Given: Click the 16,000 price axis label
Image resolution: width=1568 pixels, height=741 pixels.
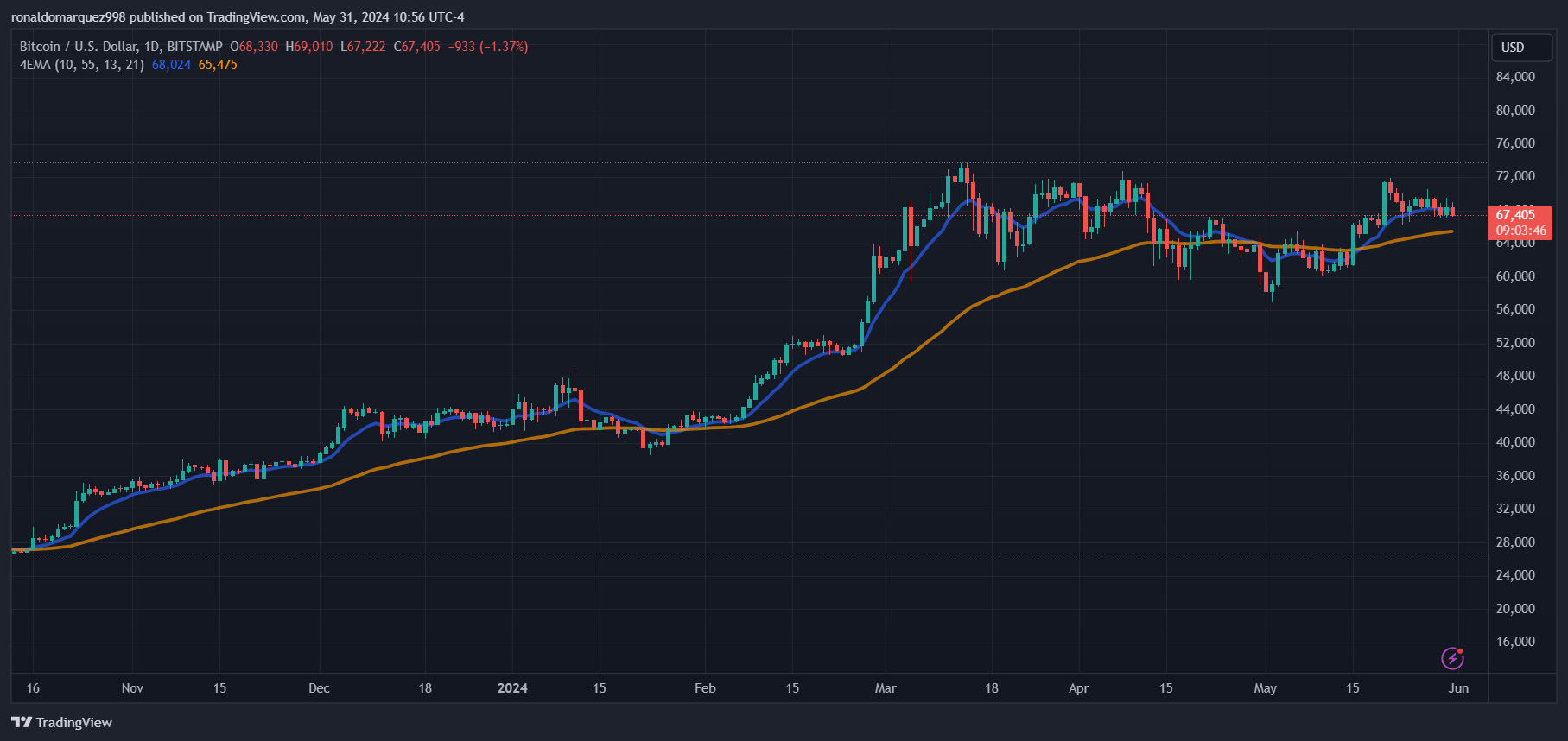Looking at the screenshot, I should pyautogui.click(x=1515, y=642).
